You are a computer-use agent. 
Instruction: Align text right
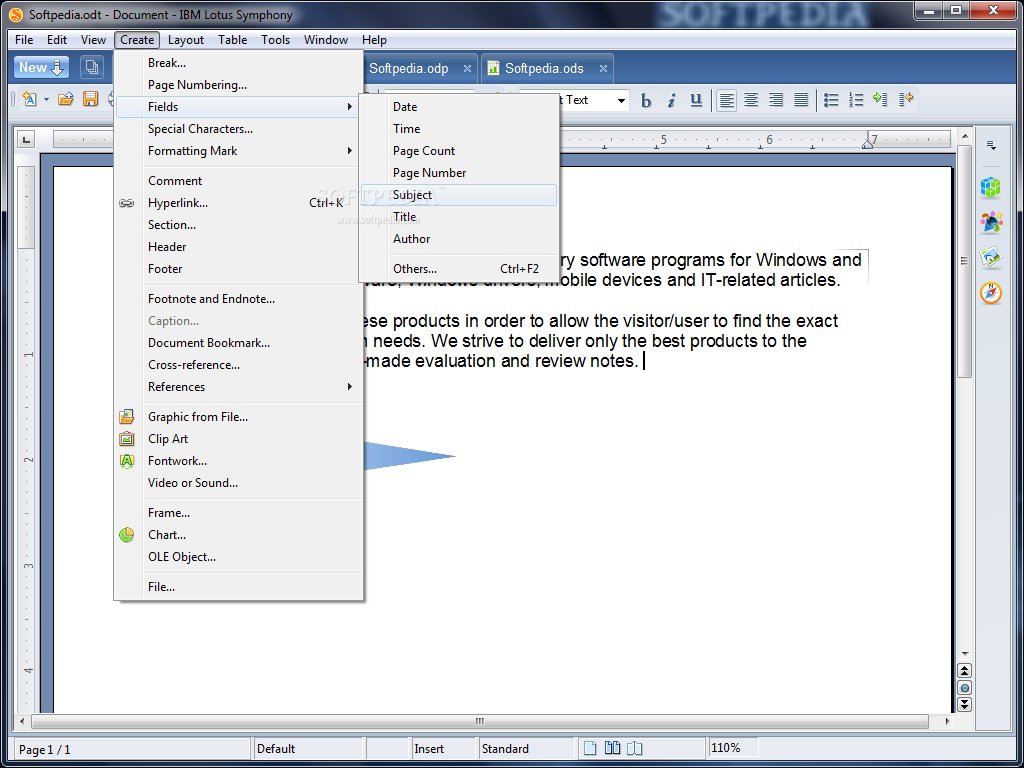point(776,100)
